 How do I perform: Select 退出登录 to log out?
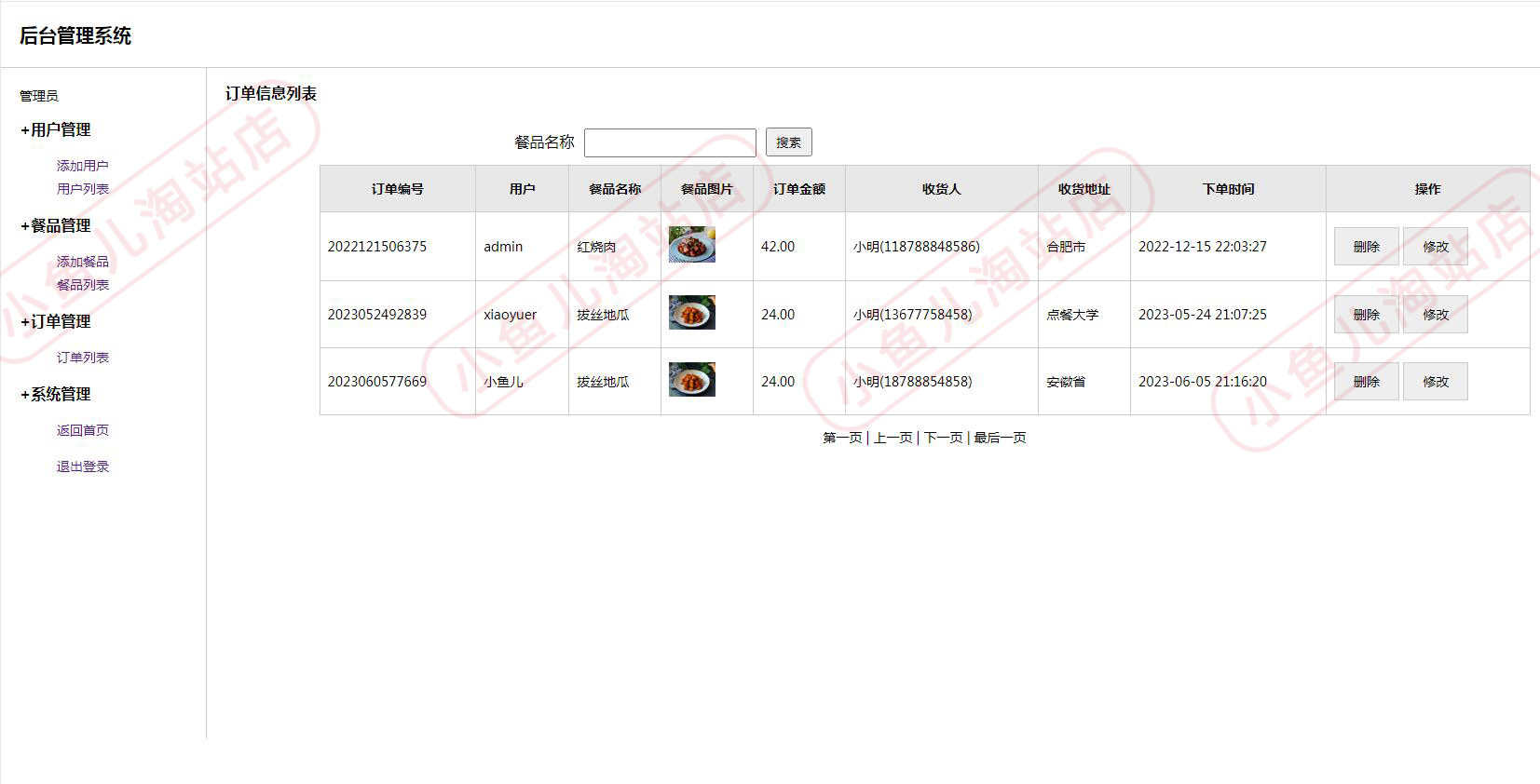(82, 466)
